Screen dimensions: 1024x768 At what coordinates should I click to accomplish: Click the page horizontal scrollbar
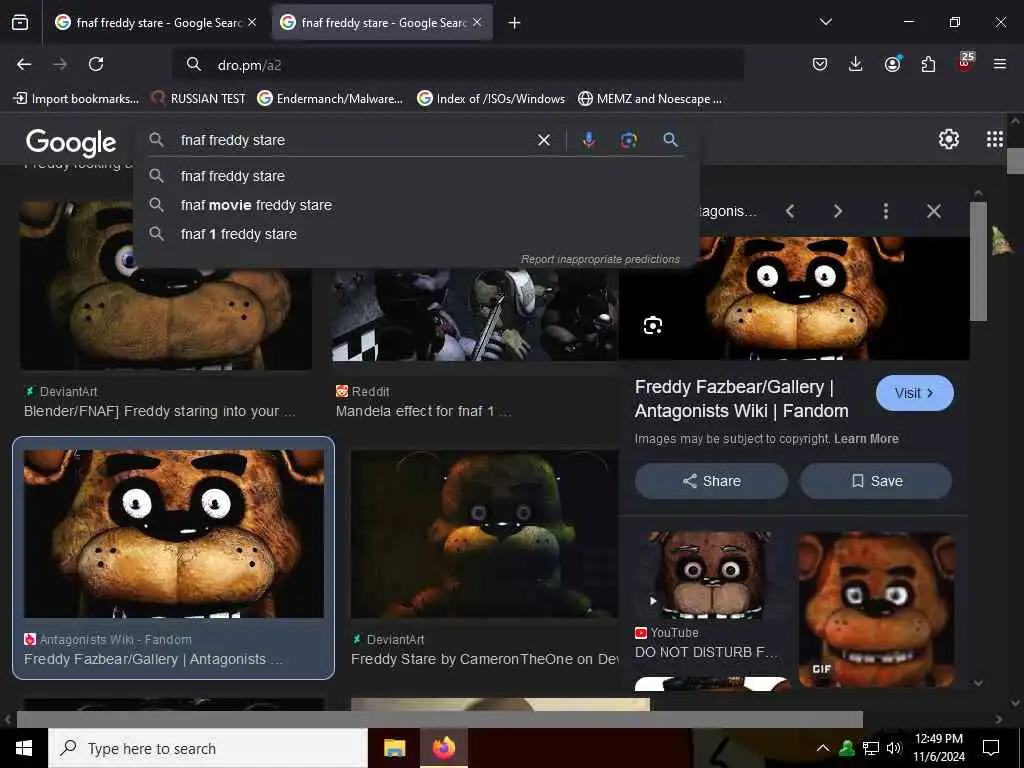point(440,720)
